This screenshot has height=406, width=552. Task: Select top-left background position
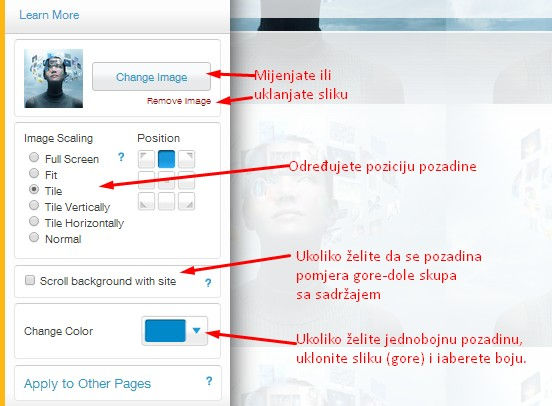coord(146,159)
